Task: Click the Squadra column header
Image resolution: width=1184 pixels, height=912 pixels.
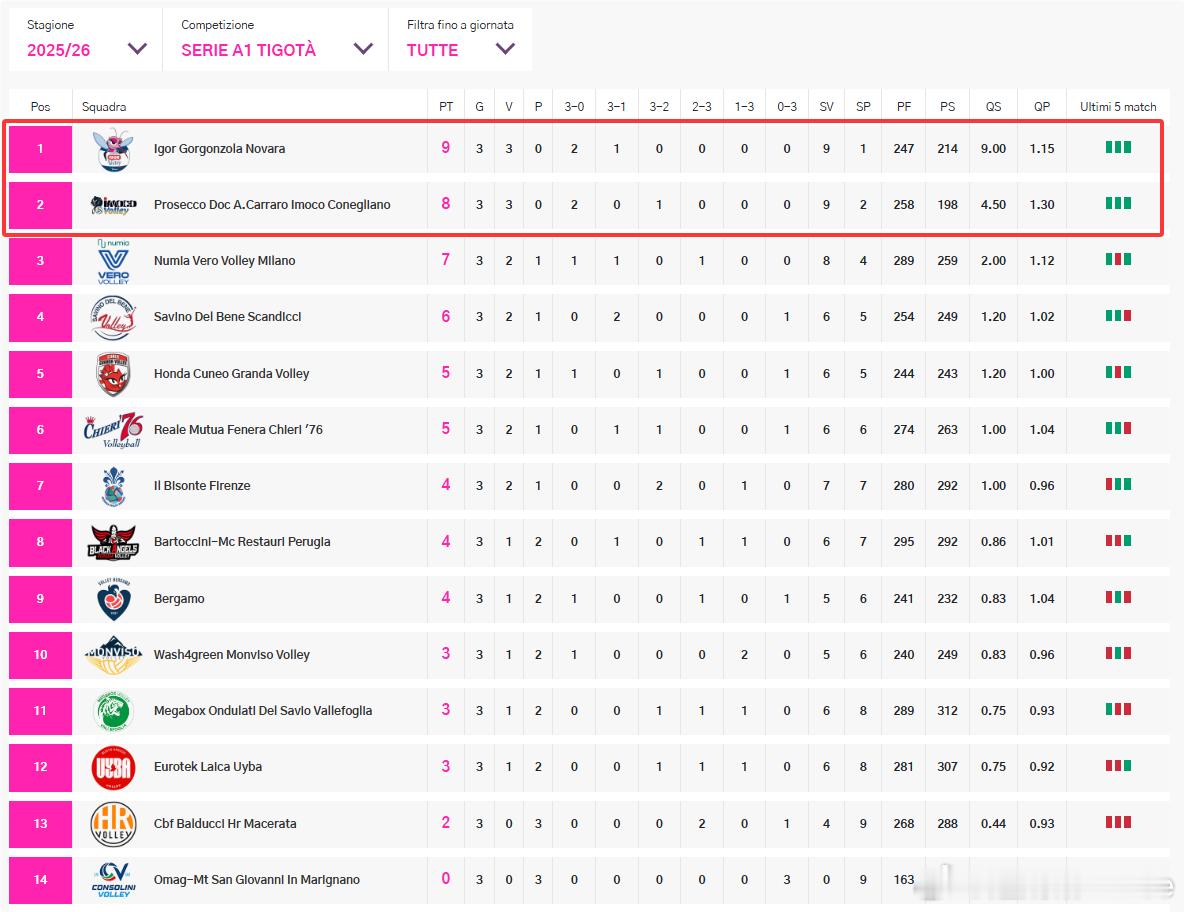Action: (103, 106)
